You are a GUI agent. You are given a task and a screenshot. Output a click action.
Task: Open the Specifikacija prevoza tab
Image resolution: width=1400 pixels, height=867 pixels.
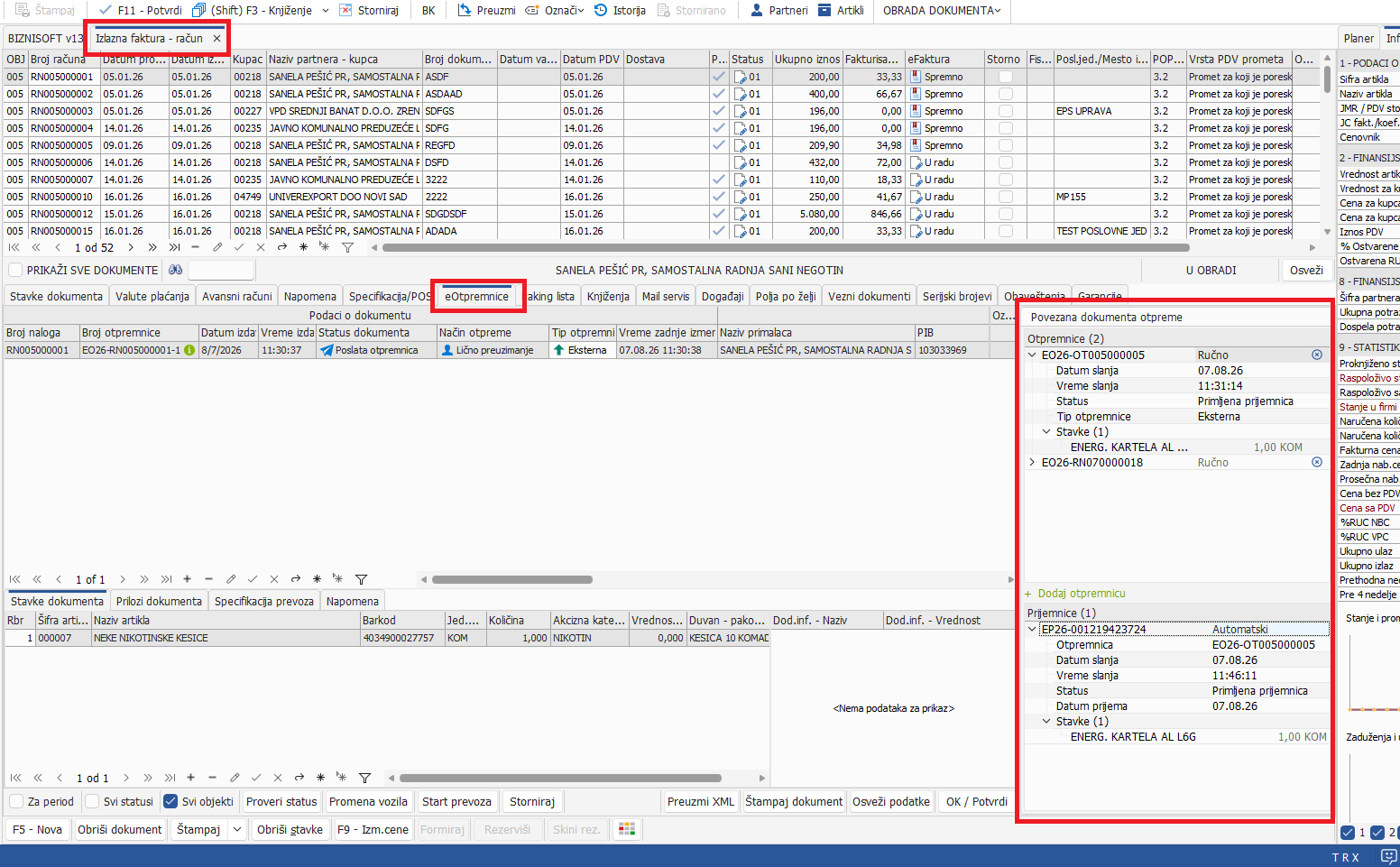coord(264,601)
